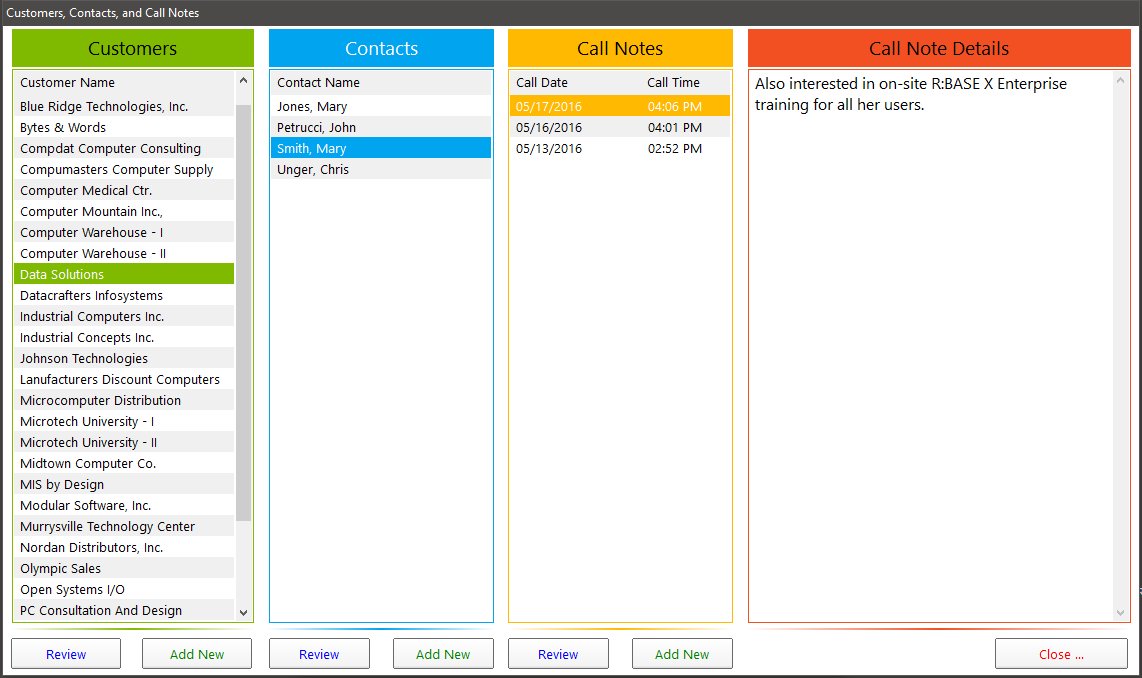
Task: Click the Review button under Customers
Action: pyautogui.click(x=66, y=654)
